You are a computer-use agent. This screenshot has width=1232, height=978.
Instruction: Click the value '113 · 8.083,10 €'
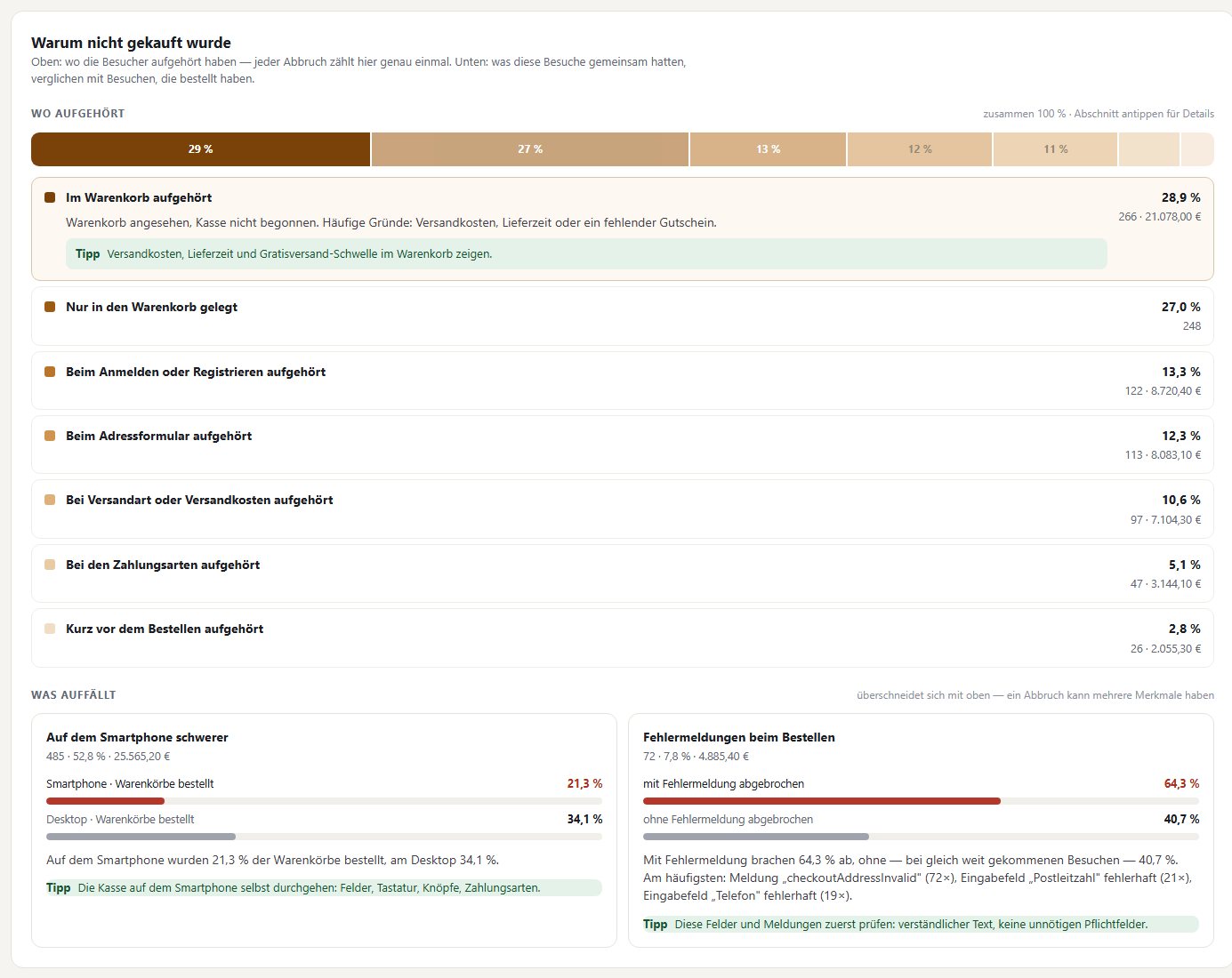click(1163, 455)
